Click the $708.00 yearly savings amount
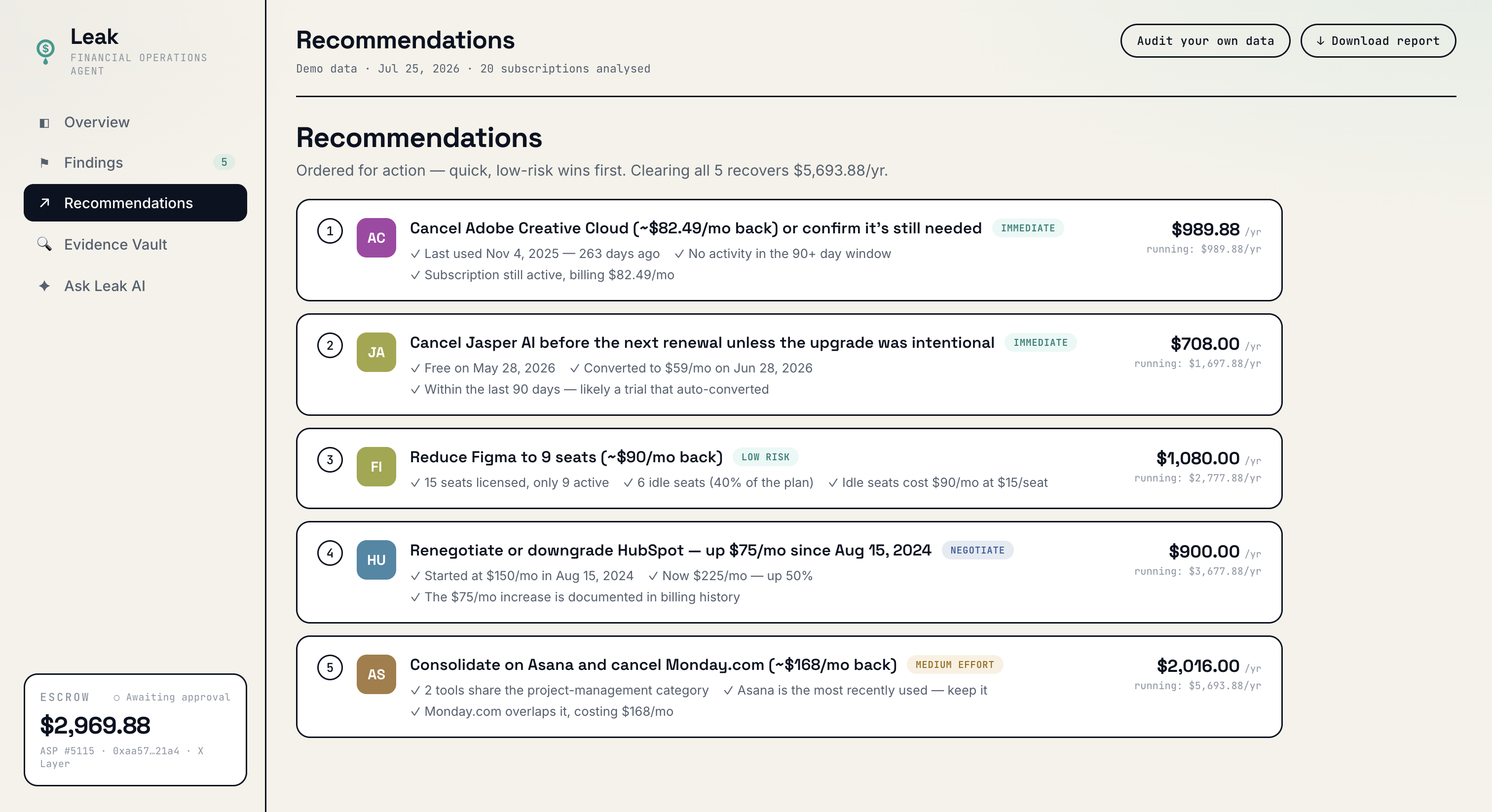 (1205, 344)
